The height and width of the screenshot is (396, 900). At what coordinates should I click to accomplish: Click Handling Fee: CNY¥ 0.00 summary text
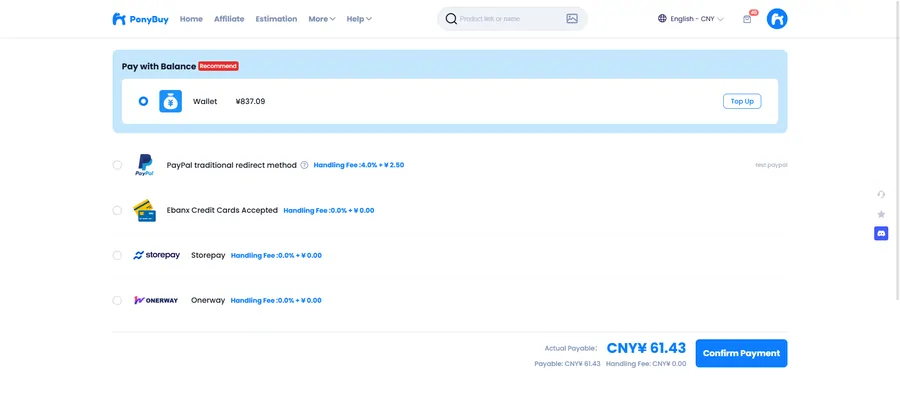click(646, 364)
